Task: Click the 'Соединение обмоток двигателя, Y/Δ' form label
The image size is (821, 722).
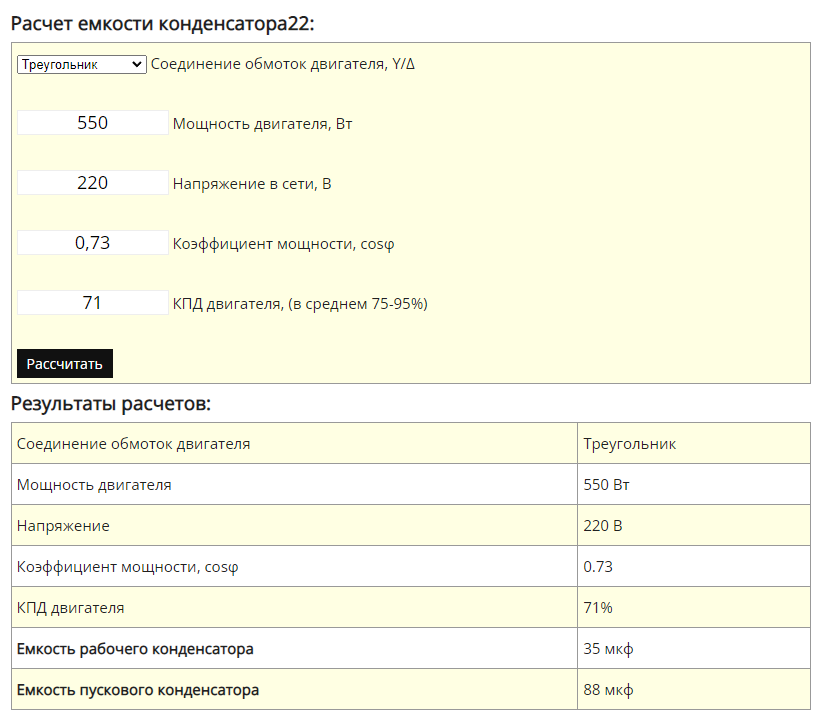Action: [282, 64]
